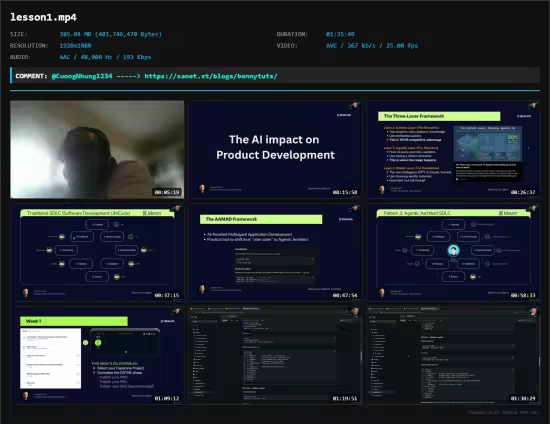Select the duration value 01:35:49

pos(340,34)
